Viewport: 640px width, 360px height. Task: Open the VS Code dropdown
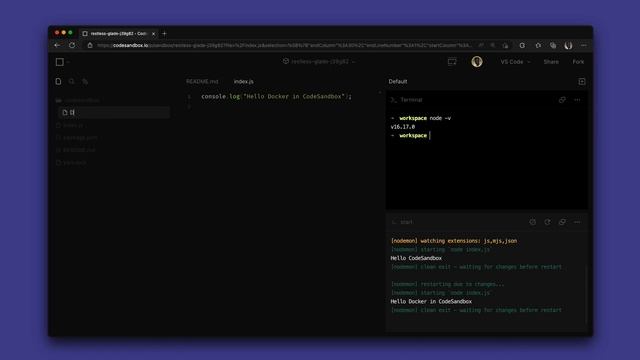tap(515, 62)
